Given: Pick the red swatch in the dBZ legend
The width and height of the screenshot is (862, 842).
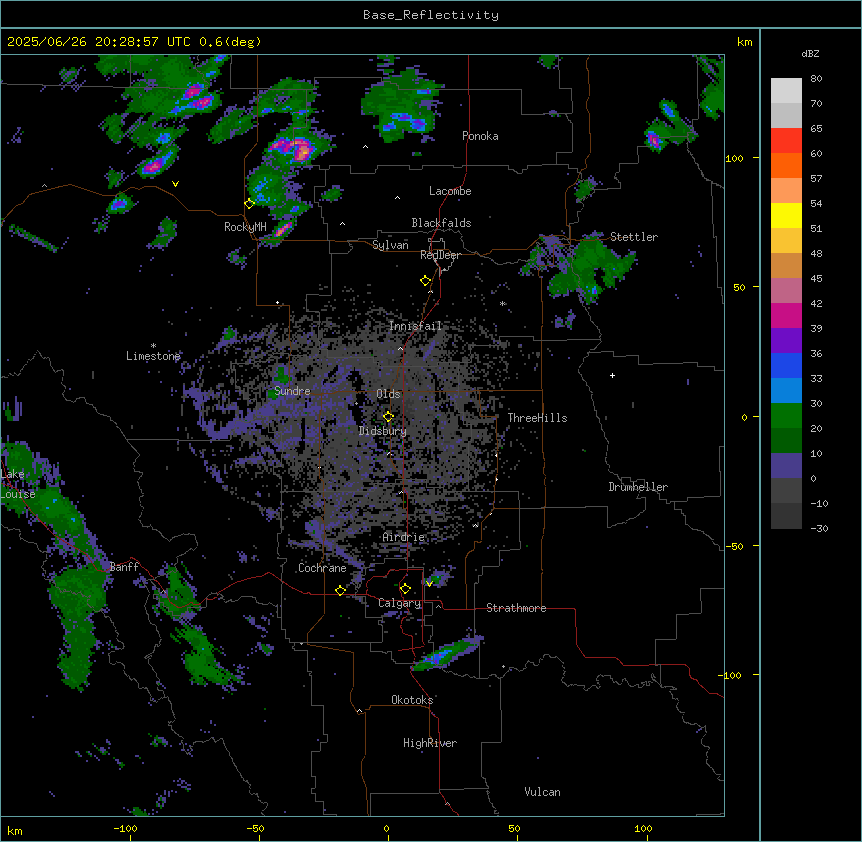Looking at the screenshot, I should (x=786, y=140).
